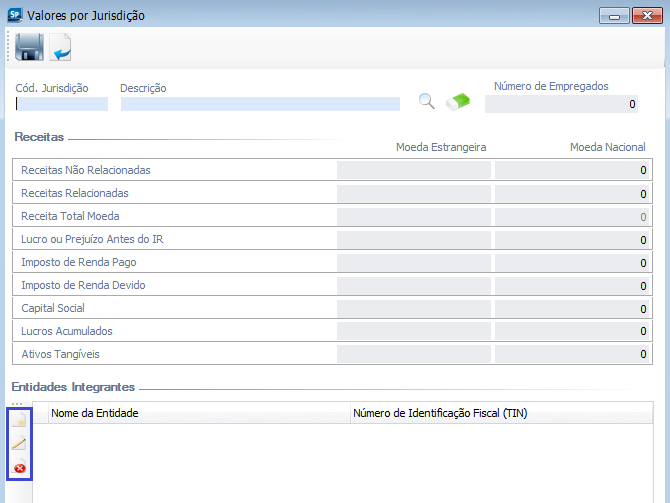This screenshot has width=670, height=503.
Task: Edit Lucro ou Prejuízo Antes do IR national value
Action: tap(572, 240)
